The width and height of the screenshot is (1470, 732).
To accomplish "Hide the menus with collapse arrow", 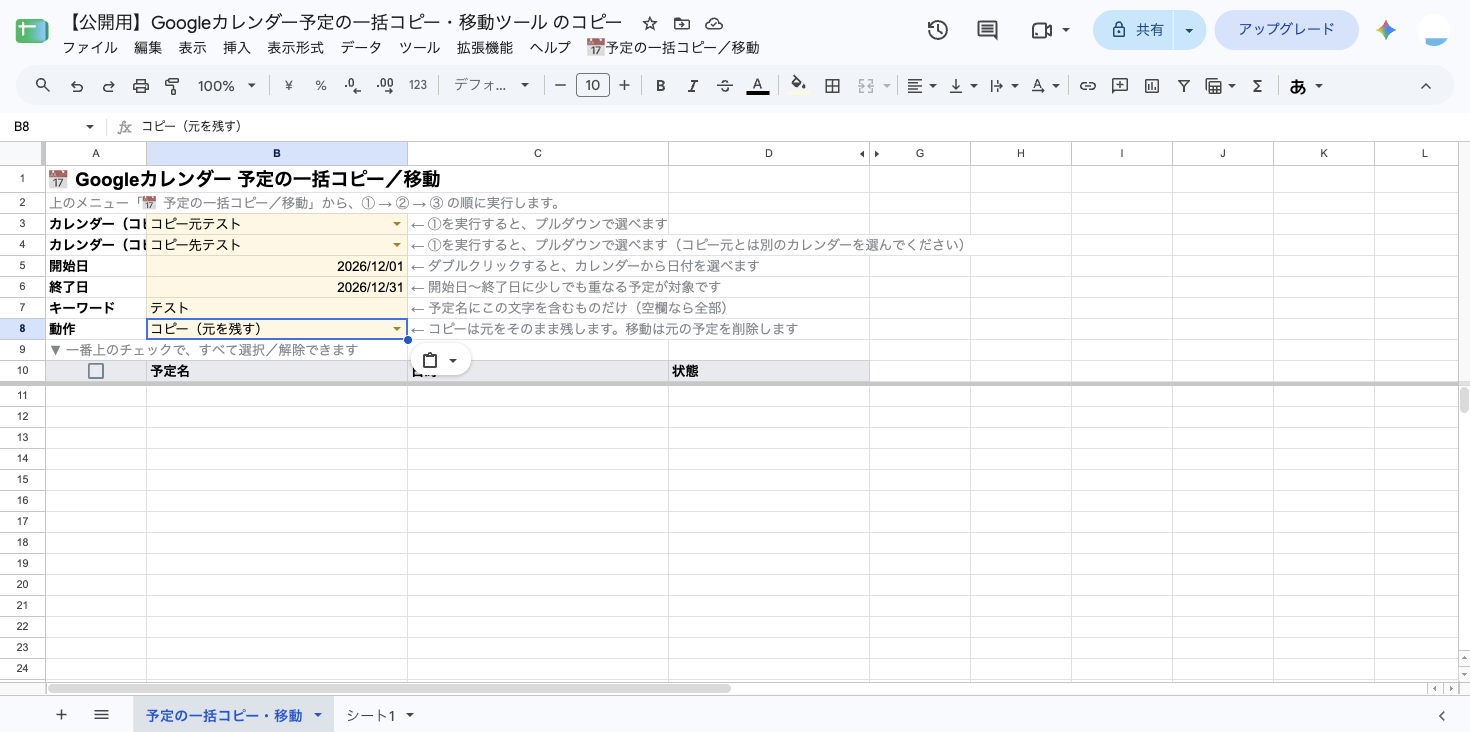I will tap(1426, 86).
